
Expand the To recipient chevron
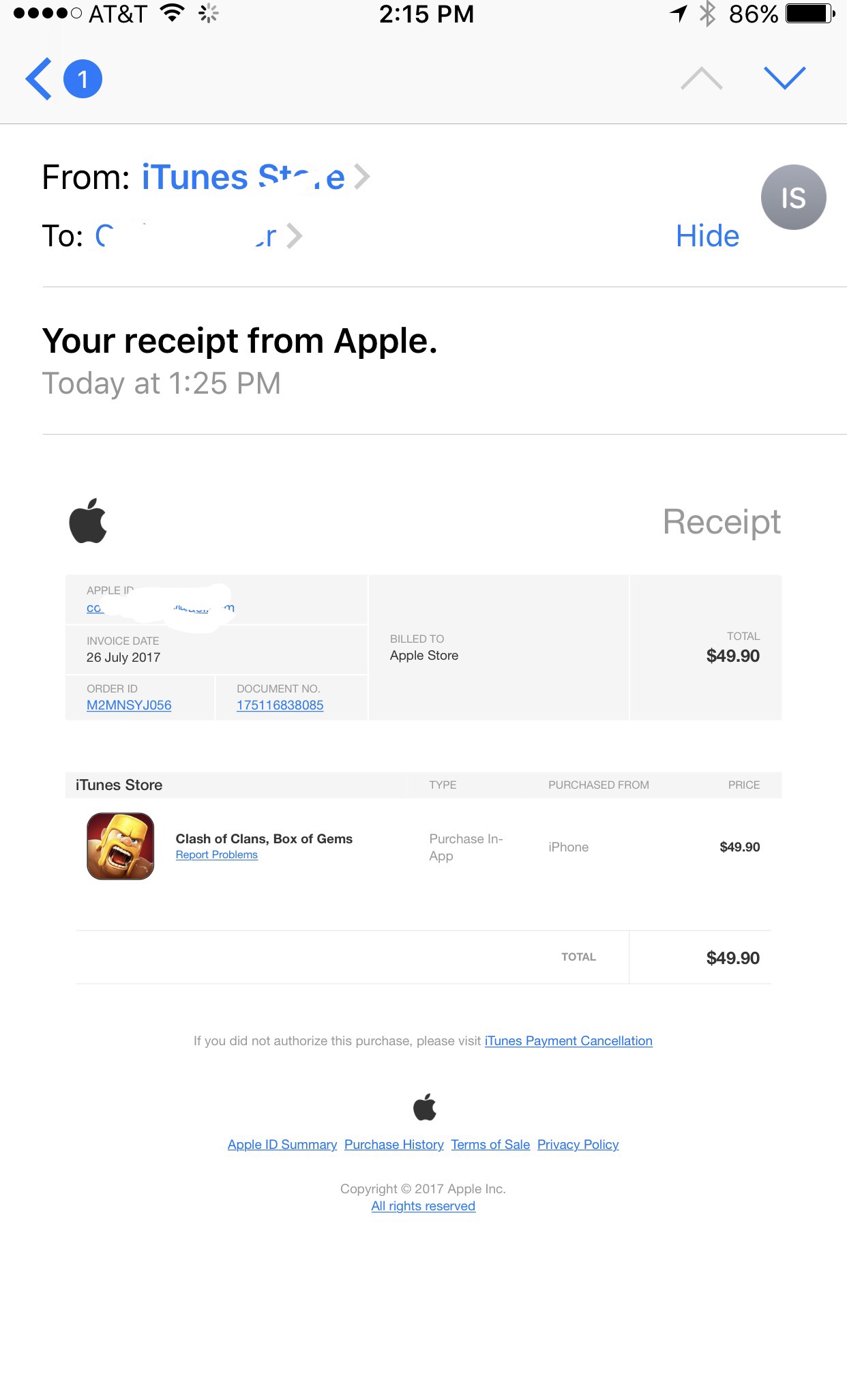click(294, 236)
